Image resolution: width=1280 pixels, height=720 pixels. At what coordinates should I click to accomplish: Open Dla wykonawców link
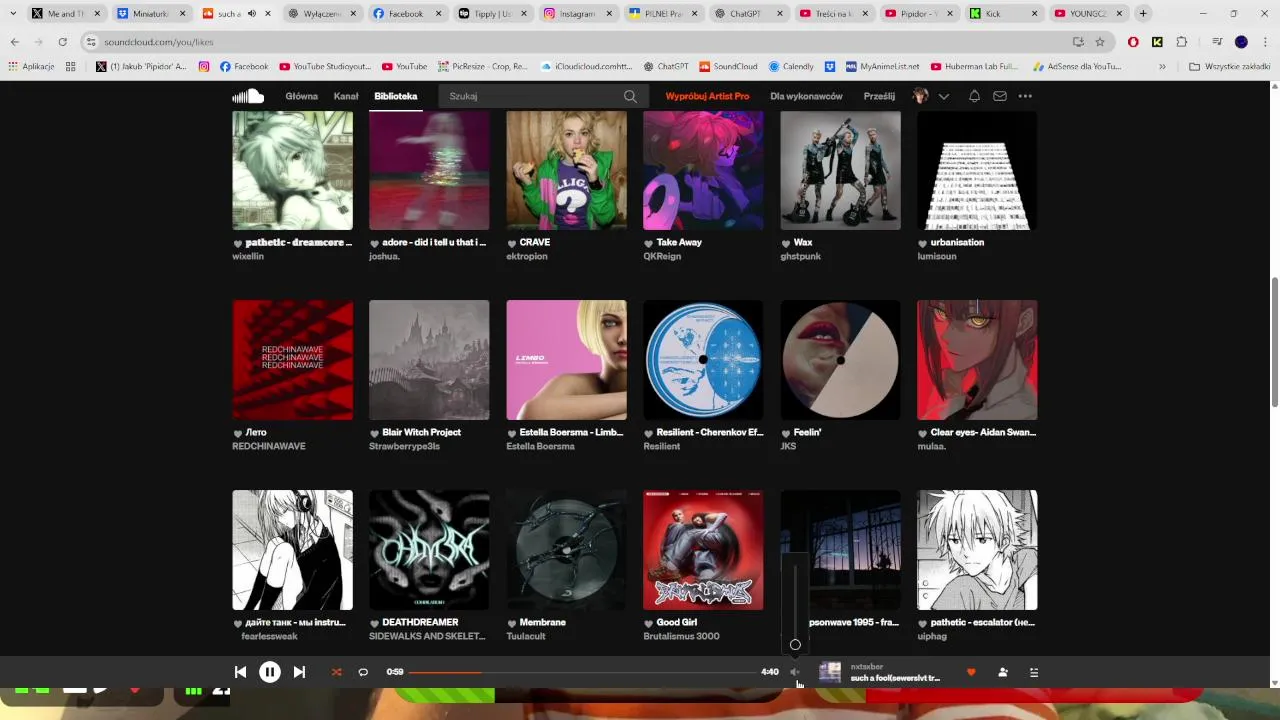806,96
